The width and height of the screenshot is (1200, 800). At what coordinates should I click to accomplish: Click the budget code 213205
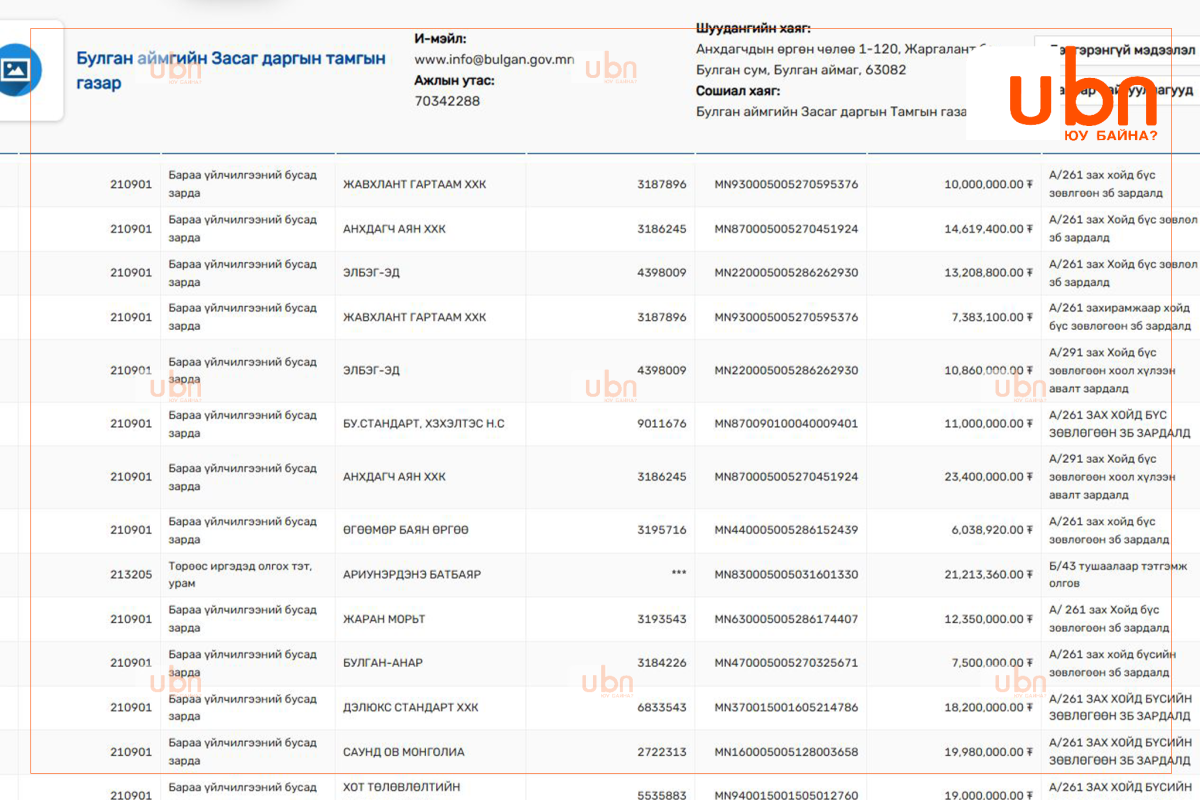[x=131, y=575]
